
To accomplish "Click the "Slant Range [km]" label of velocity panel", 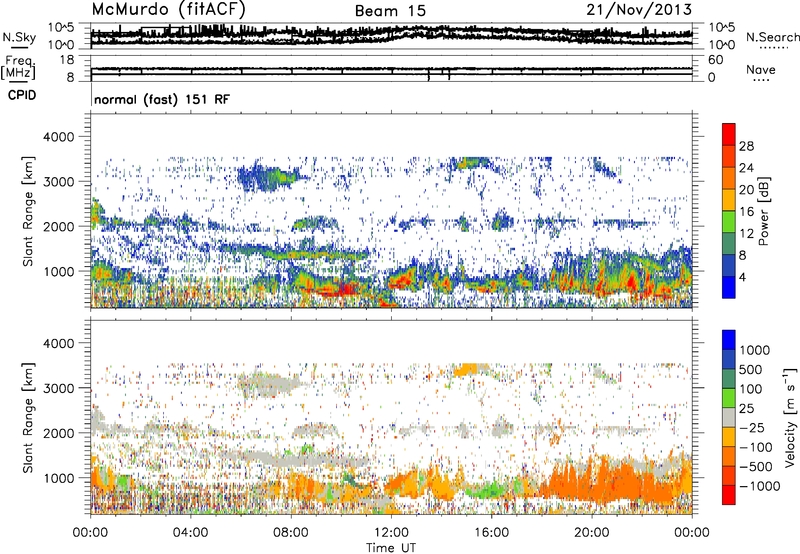I will click(28, 417).
